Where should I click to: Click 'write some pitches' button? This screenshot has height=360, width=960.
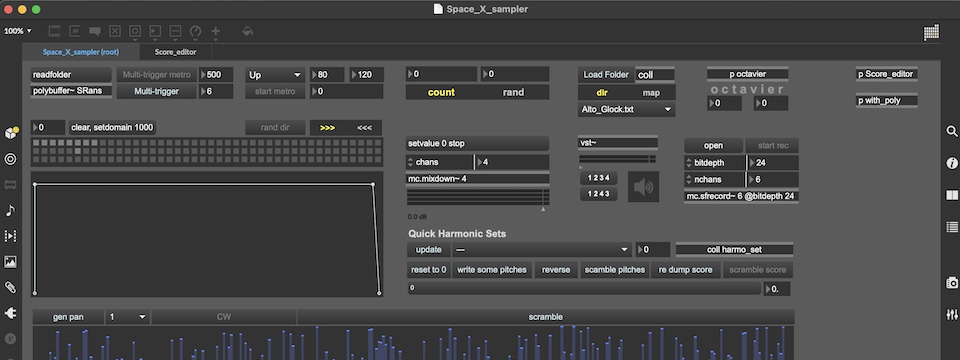pos(492,269)
